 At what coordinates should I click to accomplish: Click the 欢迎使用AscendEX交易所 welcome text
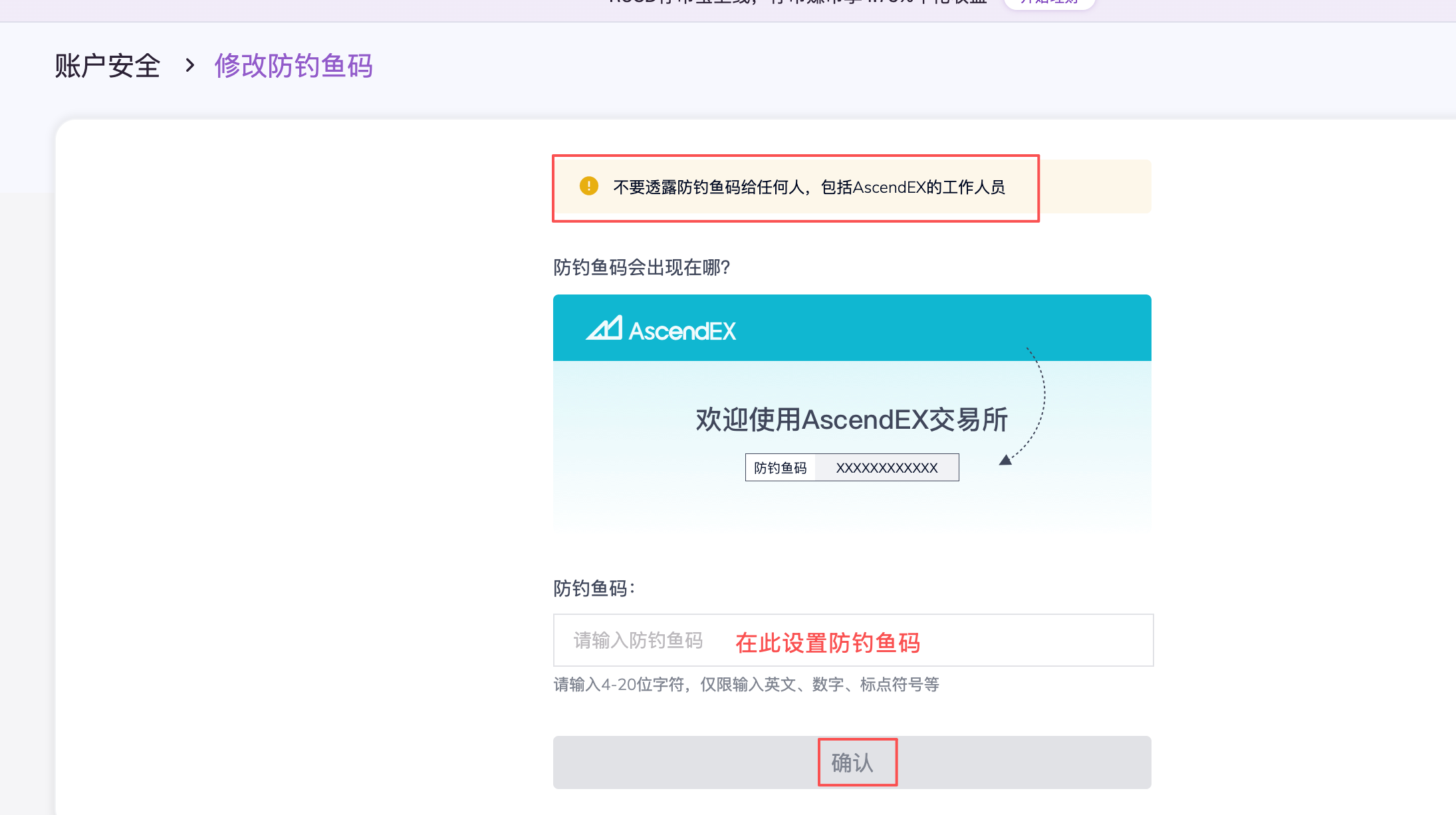click(851, 420)
